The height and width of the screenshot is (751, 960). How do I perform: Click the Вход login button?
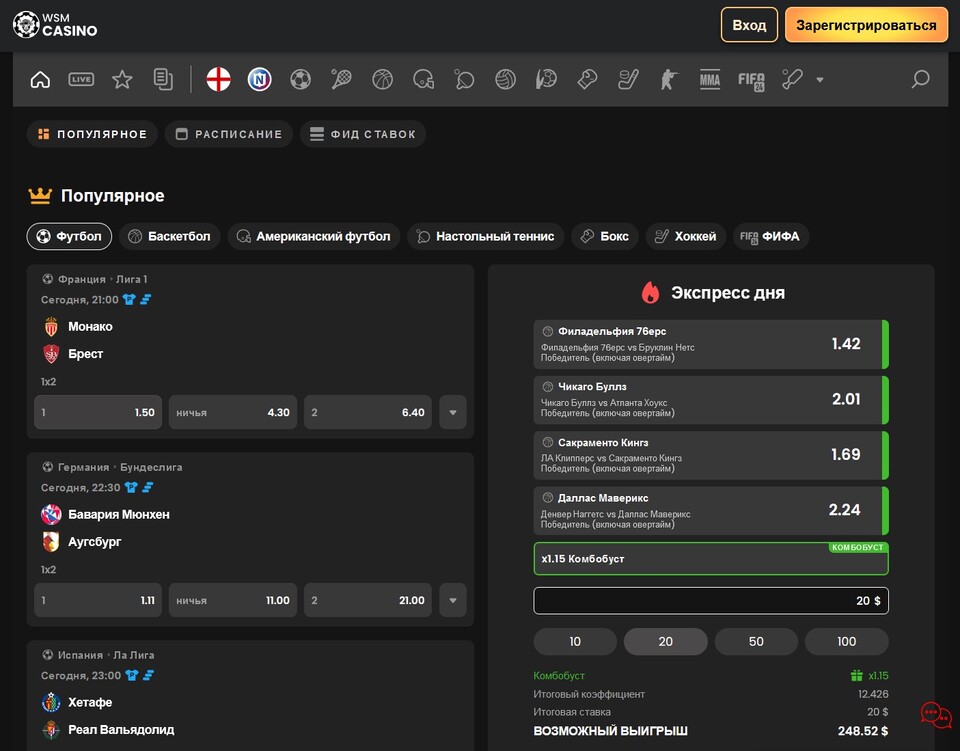pos(749,25)
